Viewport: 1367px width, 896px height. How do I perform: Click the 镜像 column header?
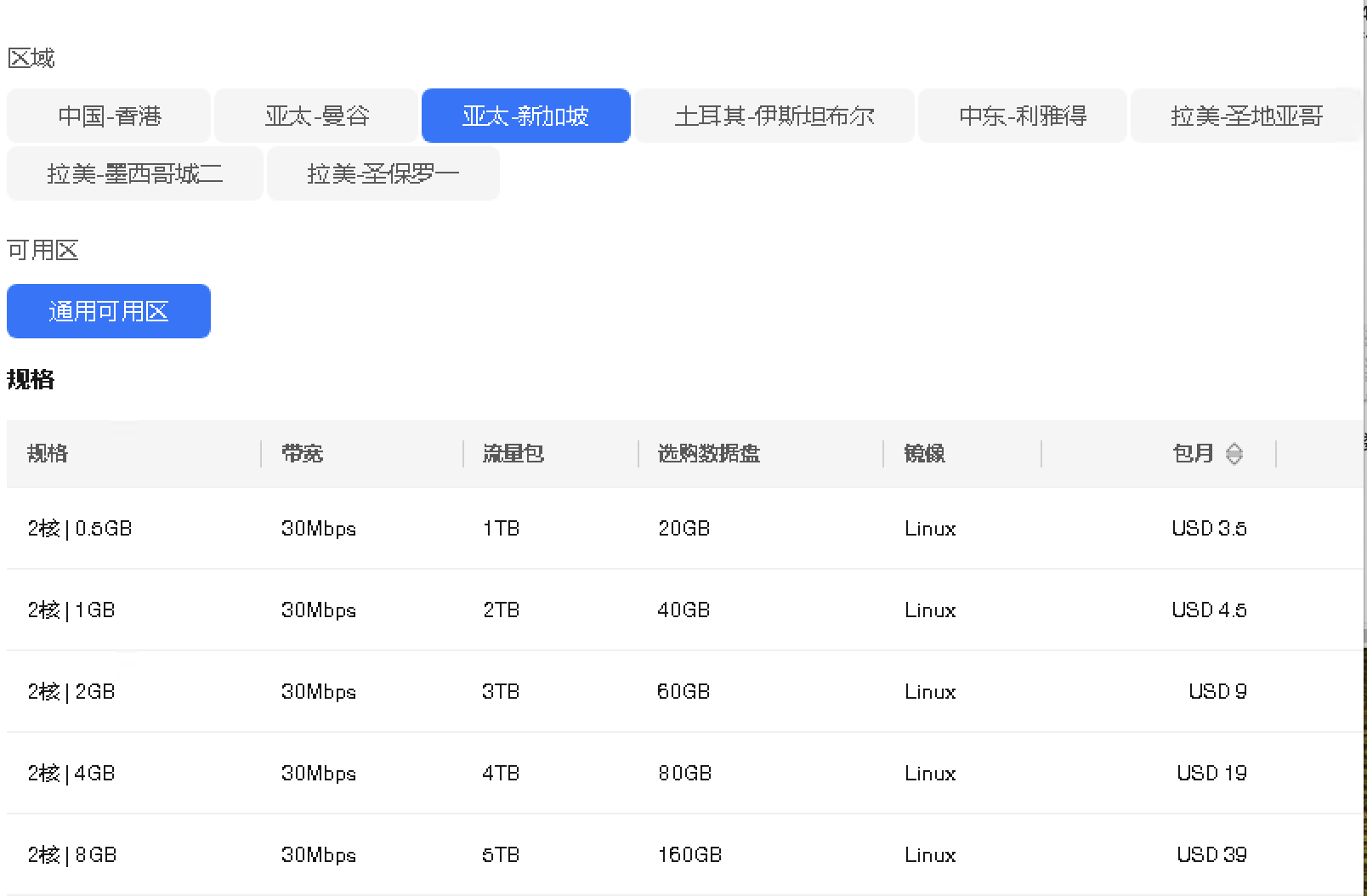924,454
